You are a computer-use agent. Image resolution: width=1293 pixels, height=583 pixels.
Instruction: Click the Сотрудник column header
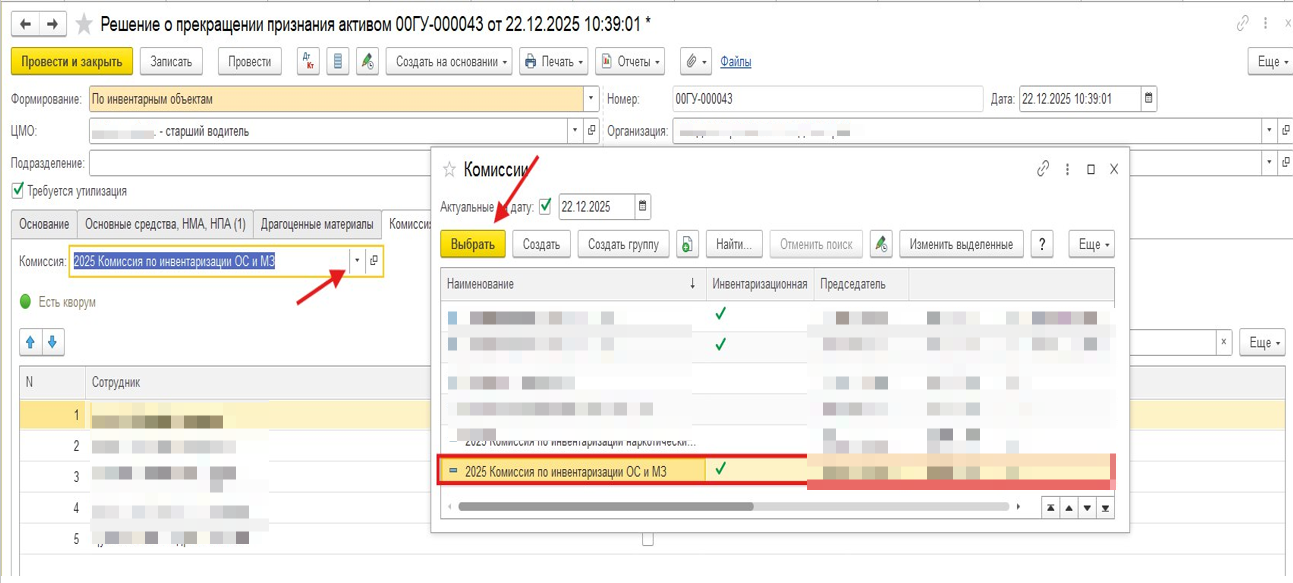(258, 383)
